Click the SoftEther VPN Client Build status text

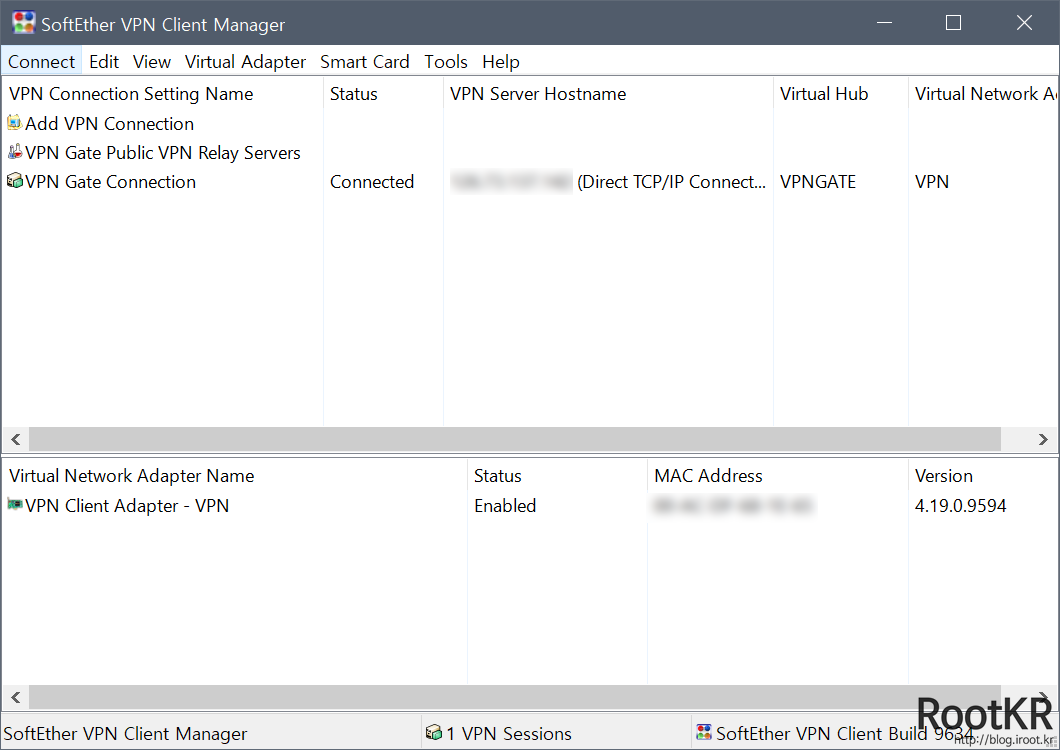click(844, 734)
